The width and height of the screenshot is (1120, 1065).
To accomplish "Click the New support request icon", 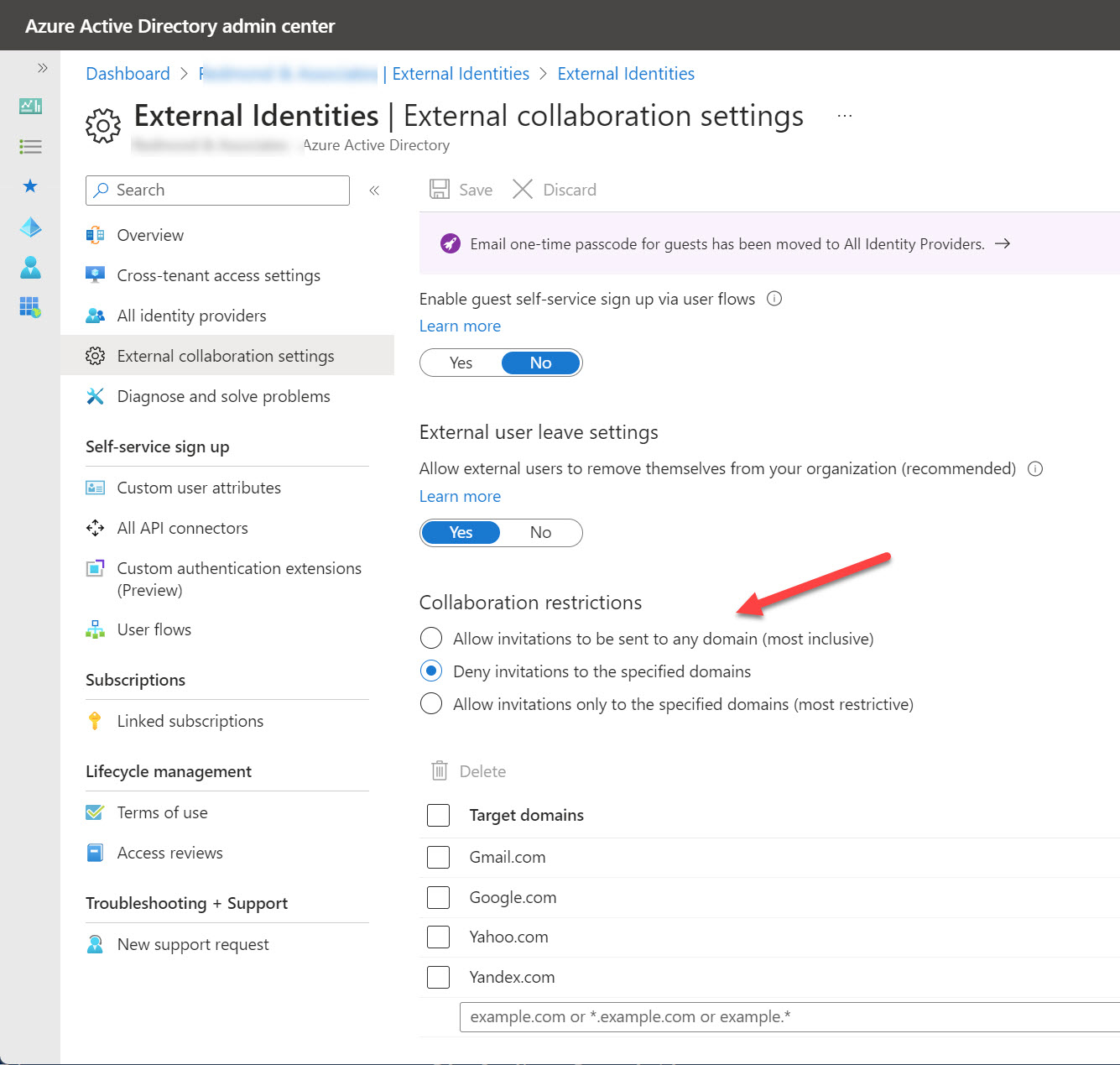I will point(95,944).
